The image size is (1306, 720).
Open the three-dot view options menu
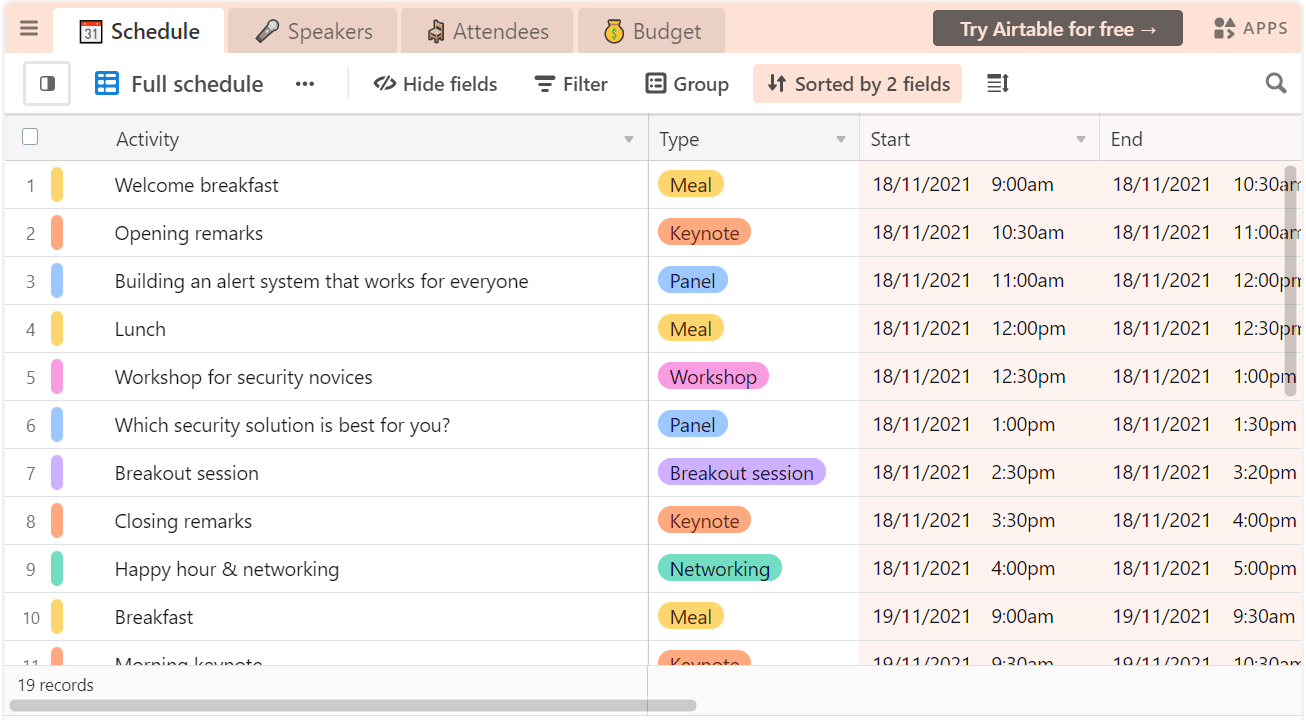(x=305, y=84)
